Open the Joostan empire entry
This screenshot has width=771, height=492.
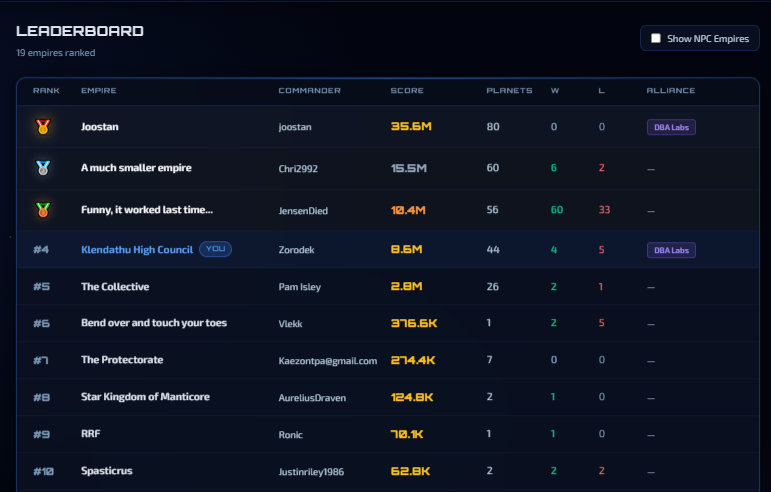[100, 127]
